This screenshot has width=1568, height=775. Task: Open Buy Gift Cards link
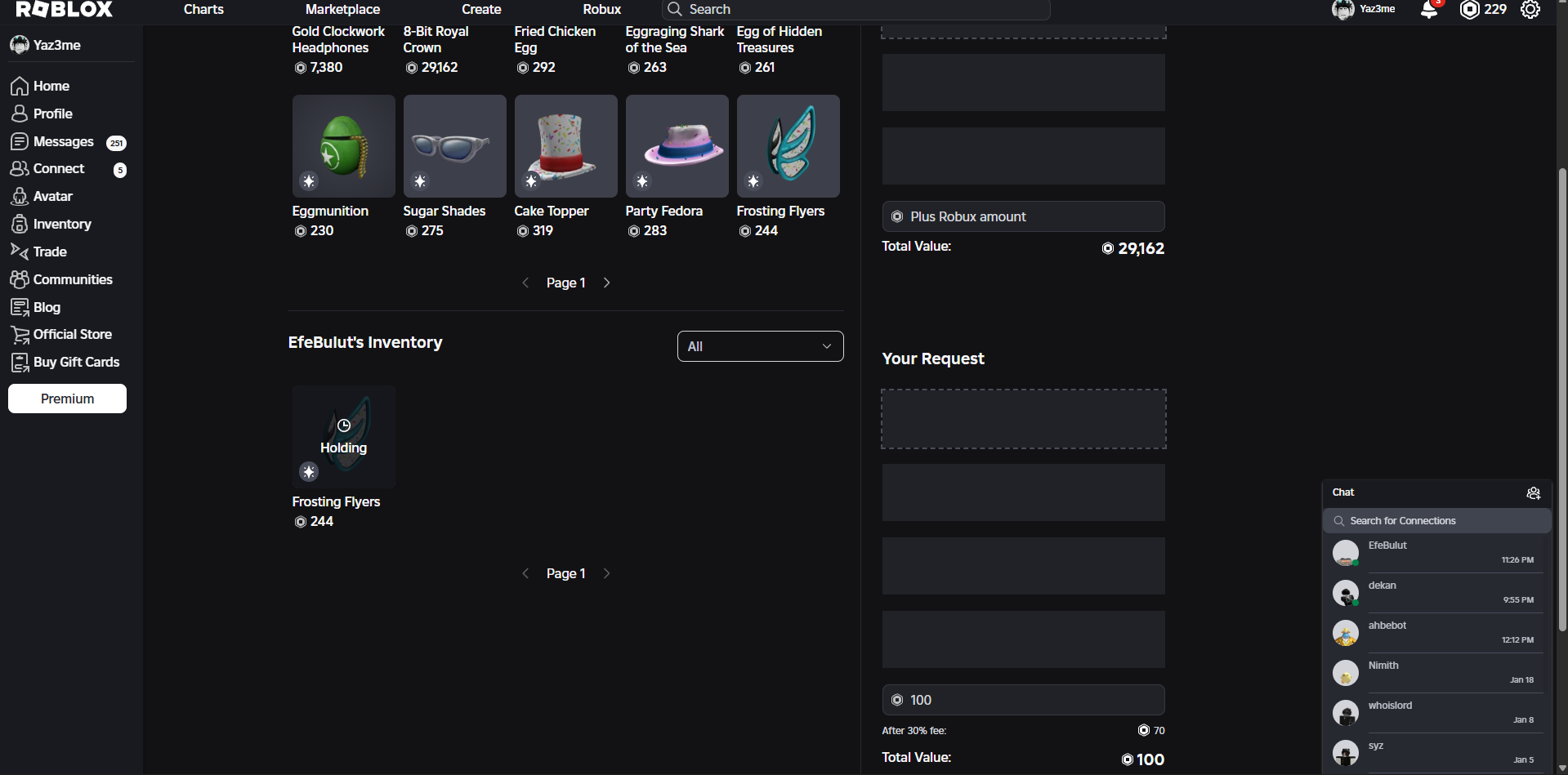[x=76, y=362]
